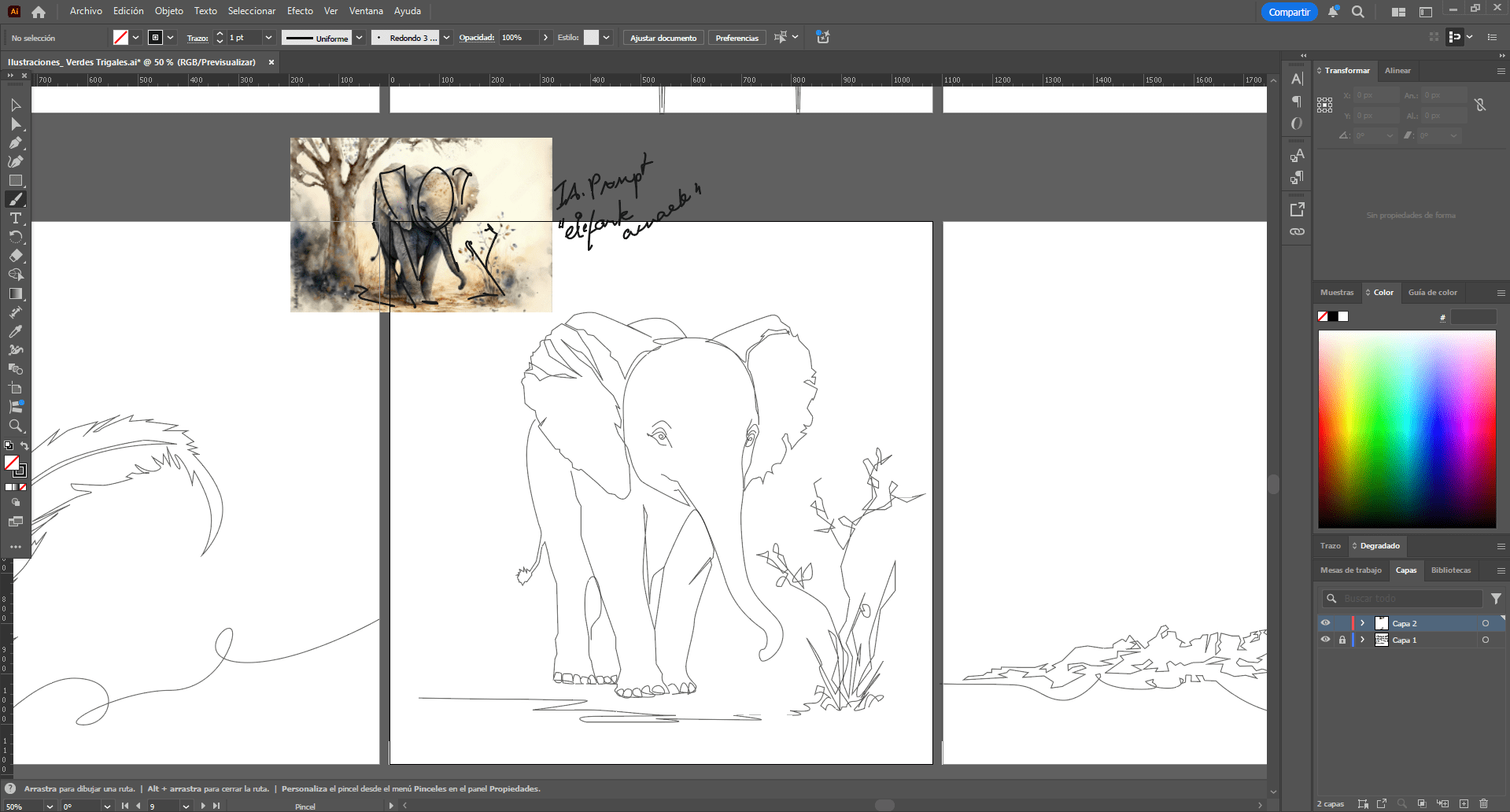Switch to the Bibliotecas tab
Image resolution: width=1510 pixels, height=812 pixels.
tap(1450, 570)
